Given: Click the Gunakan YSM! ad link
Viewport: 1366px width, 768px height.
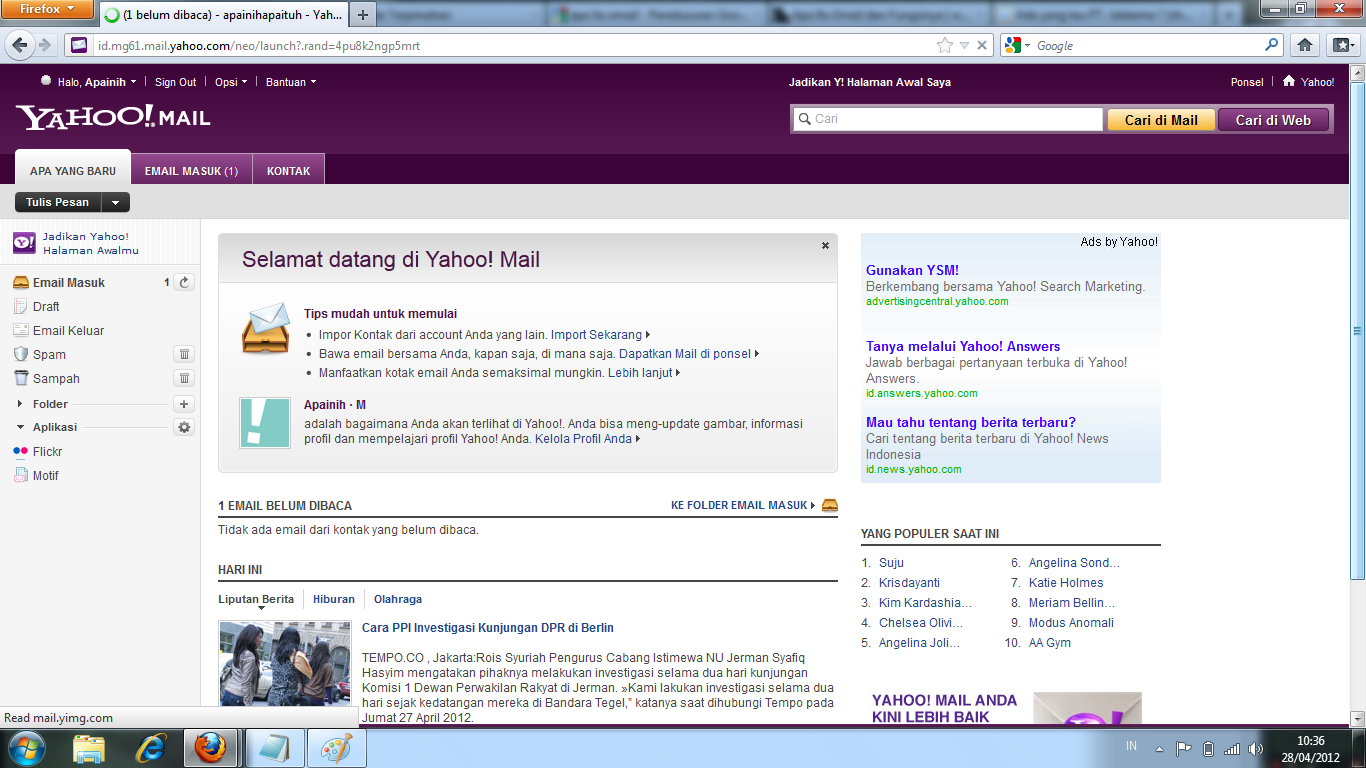Looking at the screenshot, I should 912,270.
